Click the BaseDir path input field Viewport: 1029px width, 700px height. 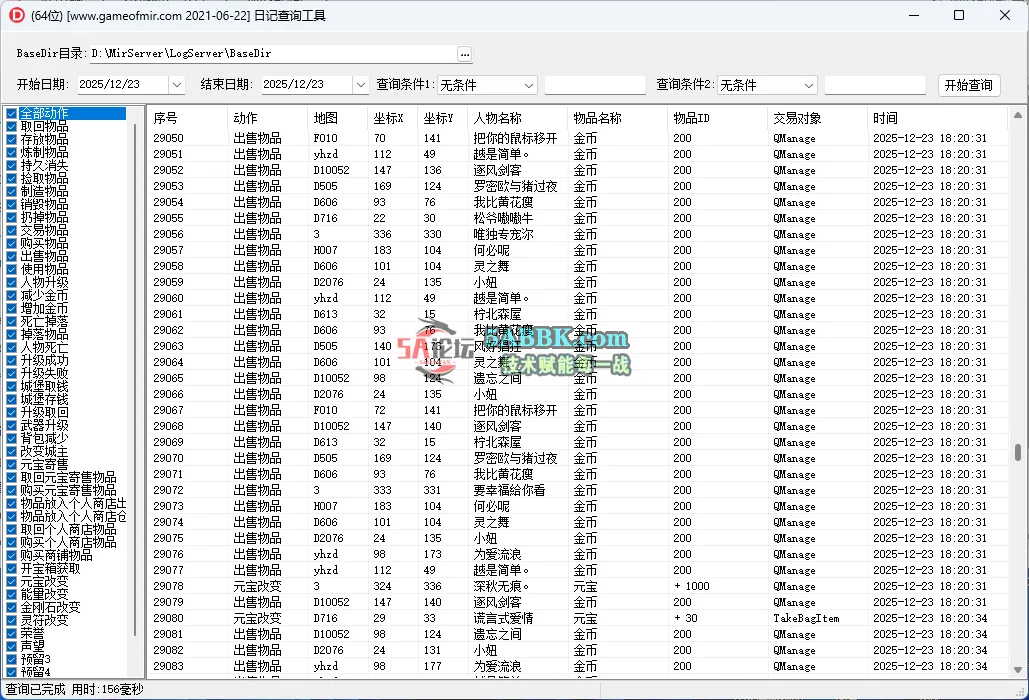point(250,53)
